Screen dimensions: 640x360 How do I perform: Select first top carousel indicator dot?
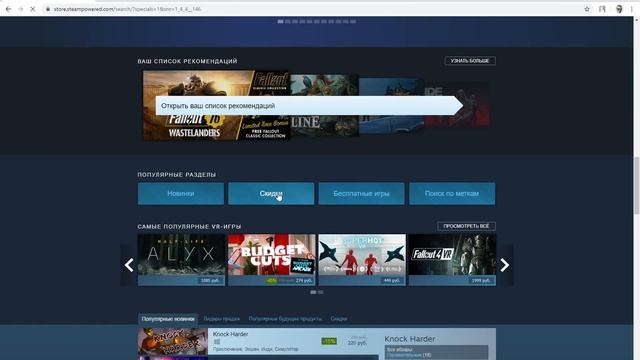click(280, 22)
